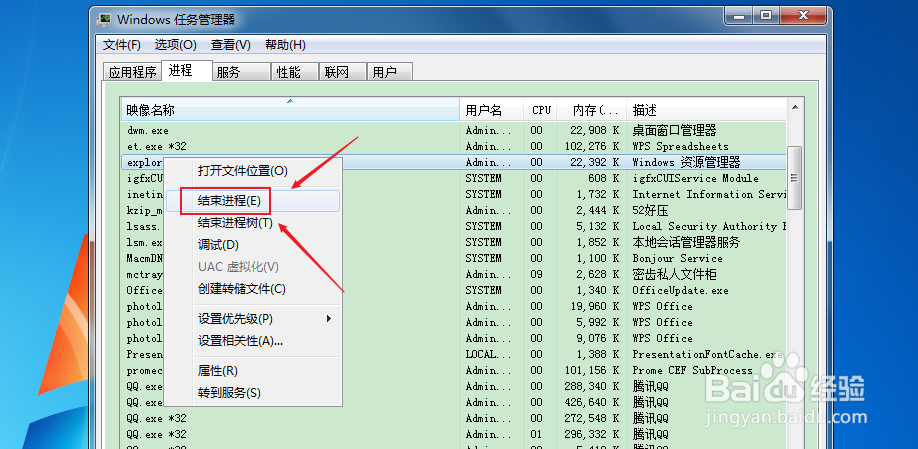Select the 52好压 description cell
This screenshot has height=449, width=918.
[x=650, y=210]
